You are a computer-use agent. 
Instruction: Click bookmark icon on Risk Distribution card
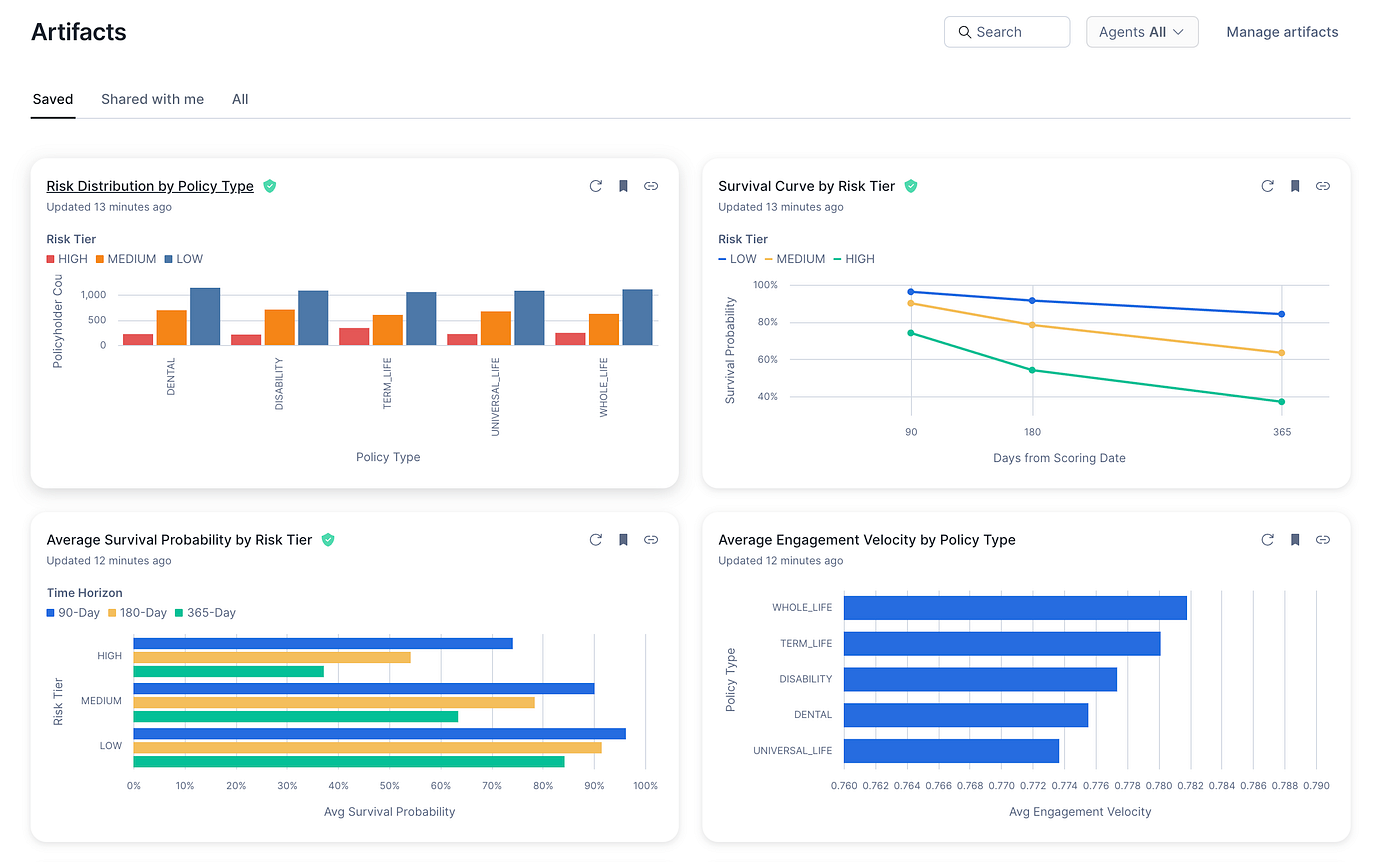(623, 186)
